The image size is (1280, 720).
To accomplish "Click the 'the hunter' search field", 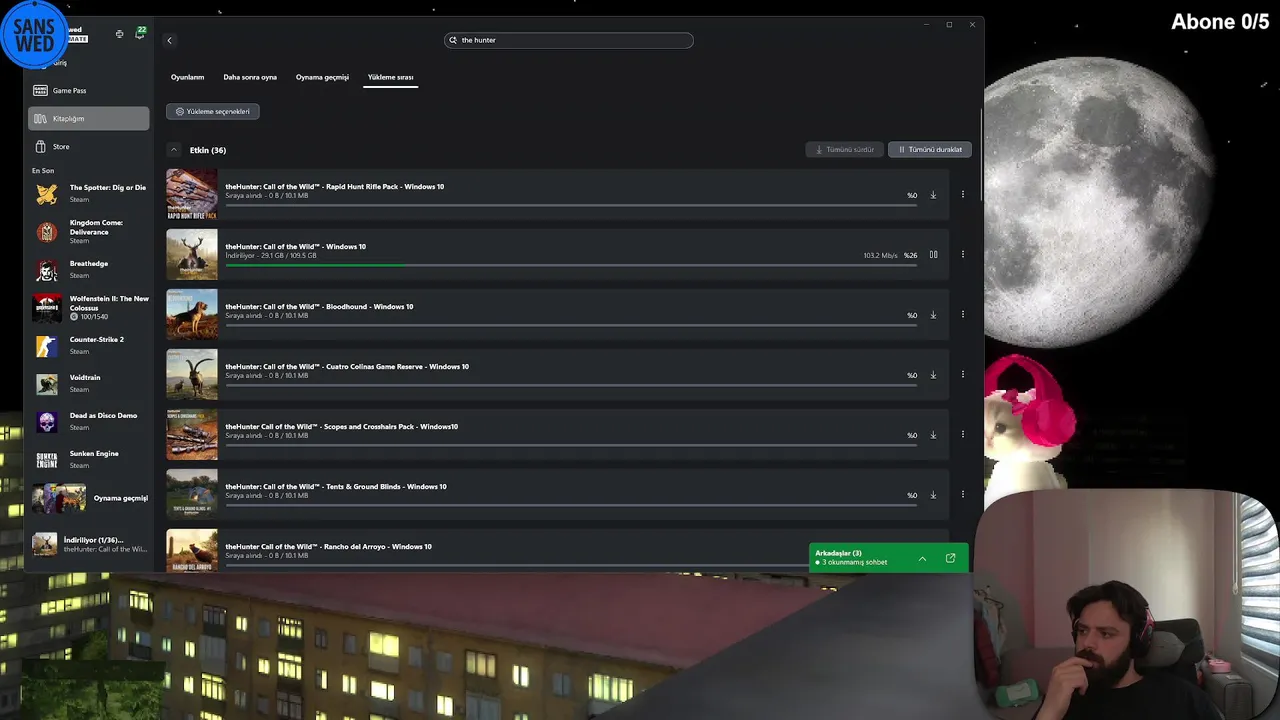I will click(x=569, y=40).
